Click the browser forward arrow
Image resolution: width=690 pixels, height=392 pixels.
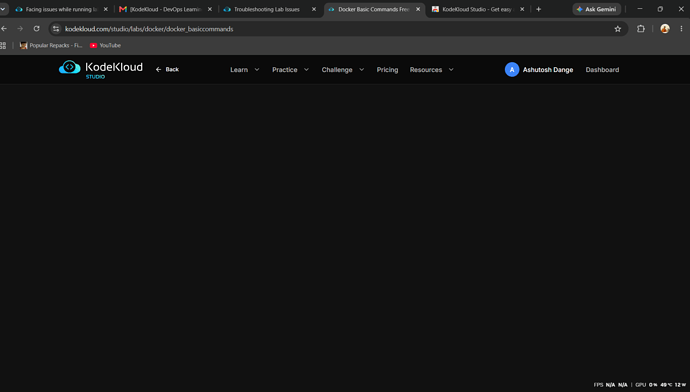coord(20,29)
